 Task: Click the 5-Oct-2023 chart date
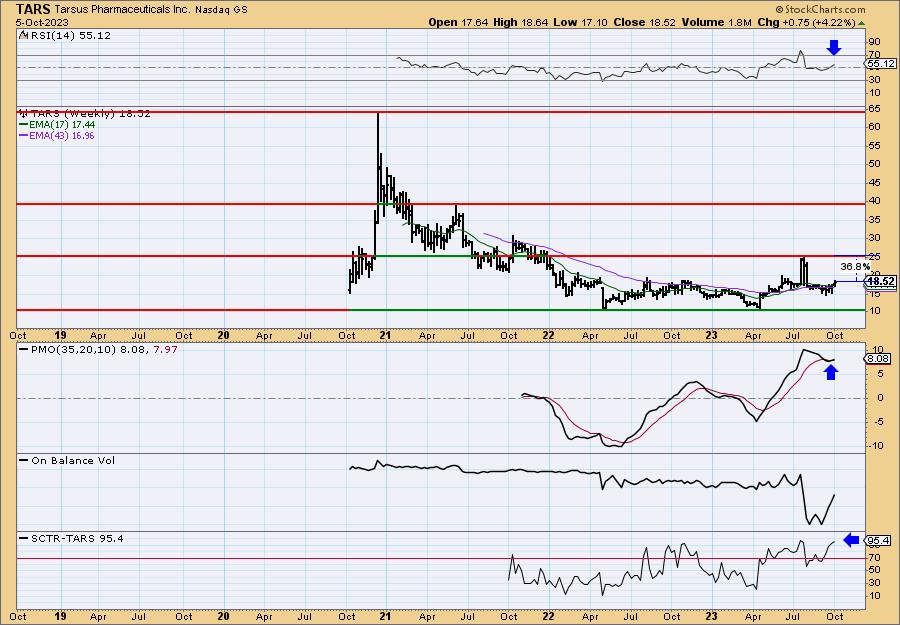pyautogui.click(x=42, y=22)
